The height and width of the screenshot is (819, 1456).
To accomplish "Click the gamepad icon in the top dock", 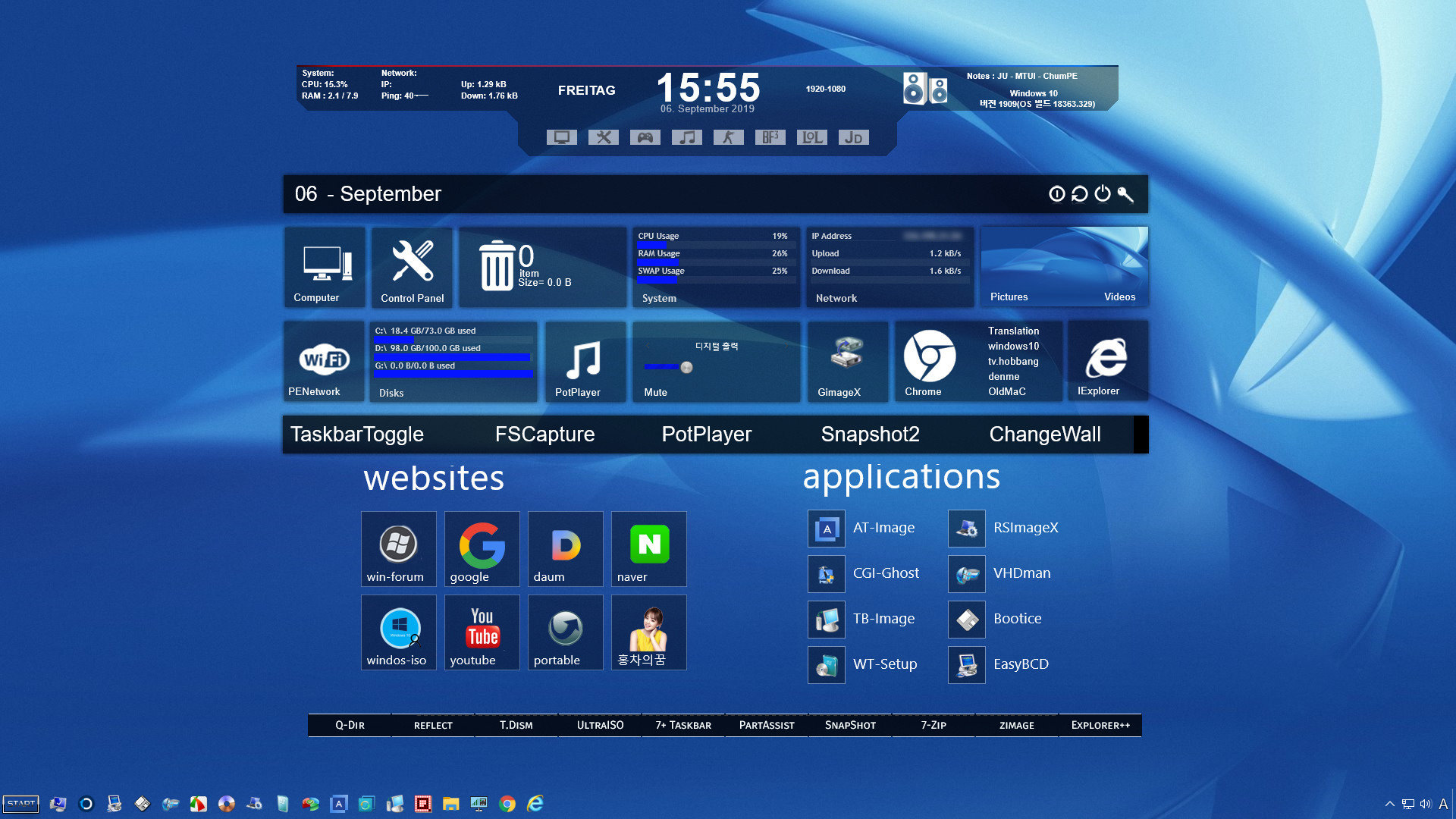I will click(645, 137).
